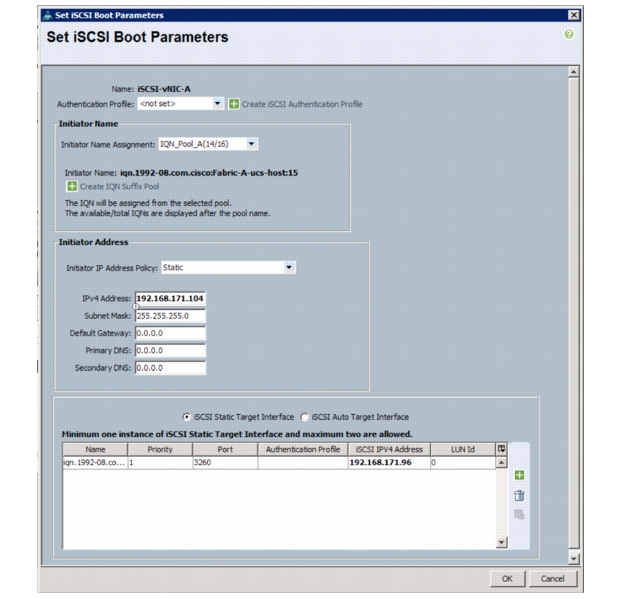Screen dimensions: 640x599
Task: Select iSCSI Static Target Interface radio button
Action: (x=187, y=417)
